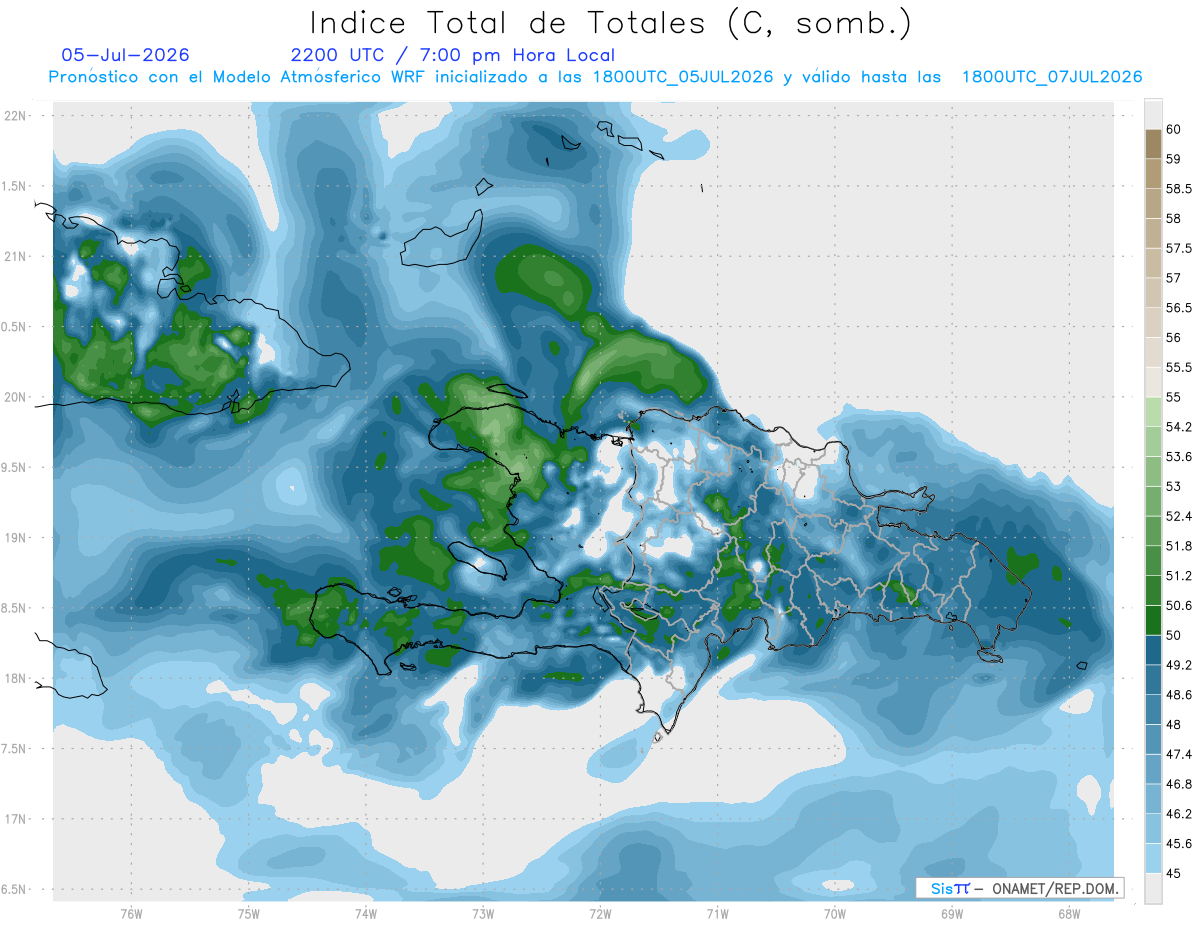
Task: Click the '75W' longitude label
Action: point(249,913)
